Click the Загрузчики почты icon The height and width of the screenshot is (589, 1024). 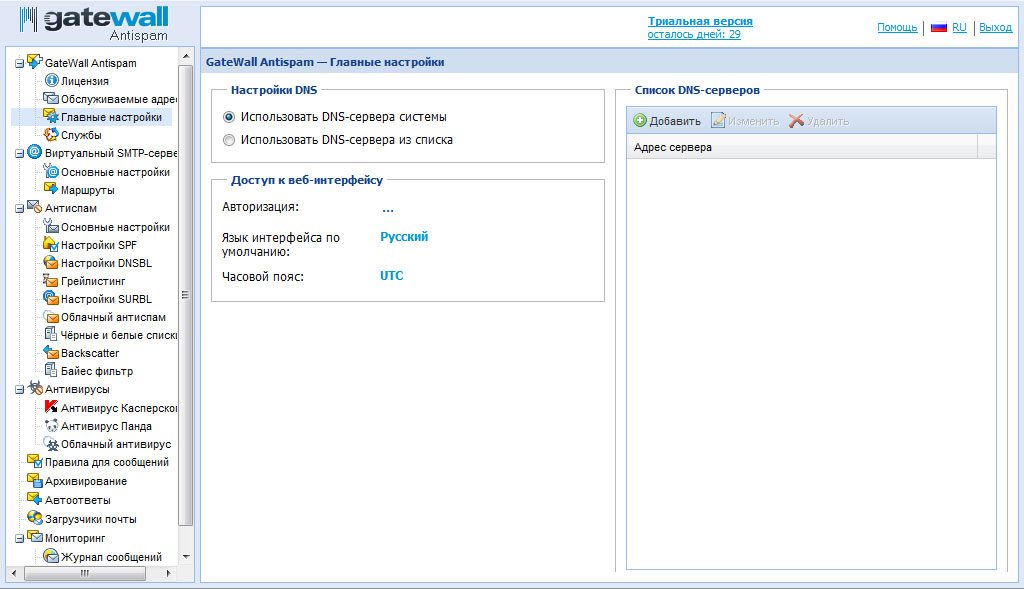point(35,518)
